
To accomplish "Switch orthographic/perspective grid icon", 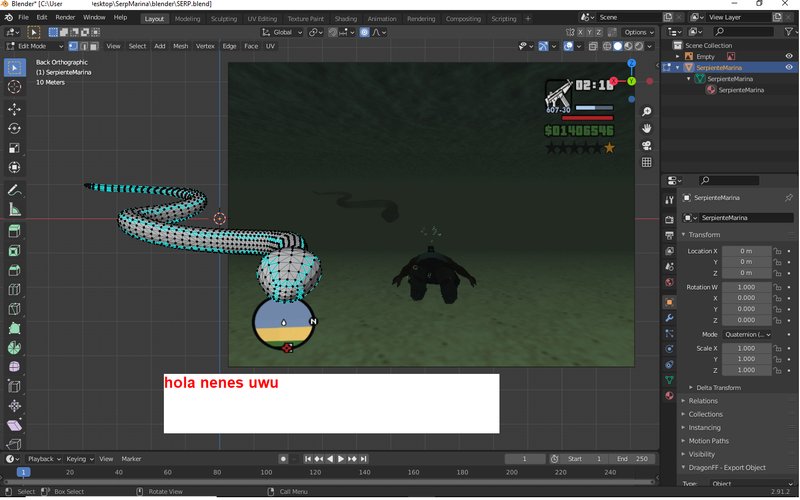I will click(646, 162).
